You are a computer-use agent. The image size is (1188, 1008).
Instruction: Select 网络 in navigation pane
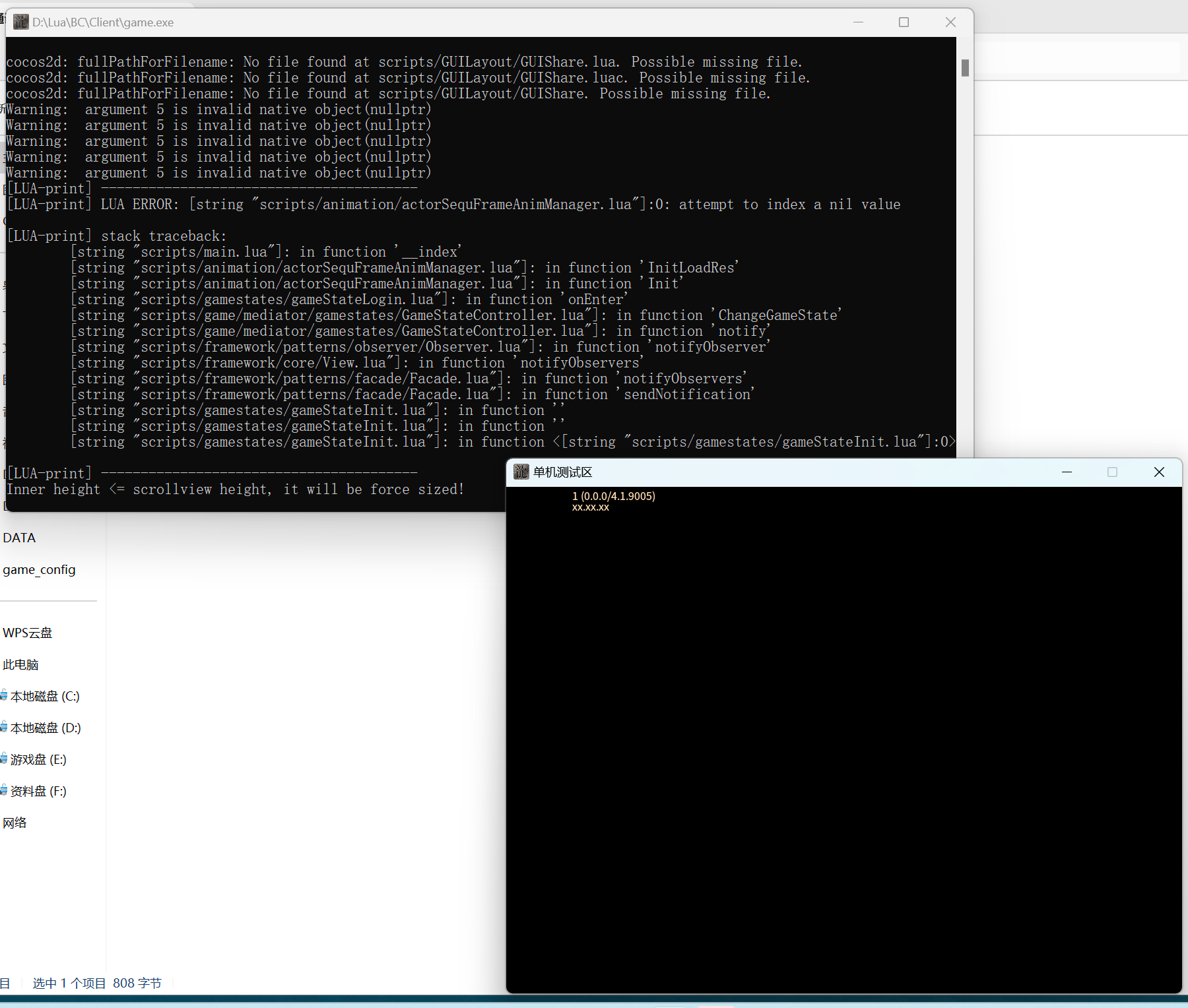point(15,823)
